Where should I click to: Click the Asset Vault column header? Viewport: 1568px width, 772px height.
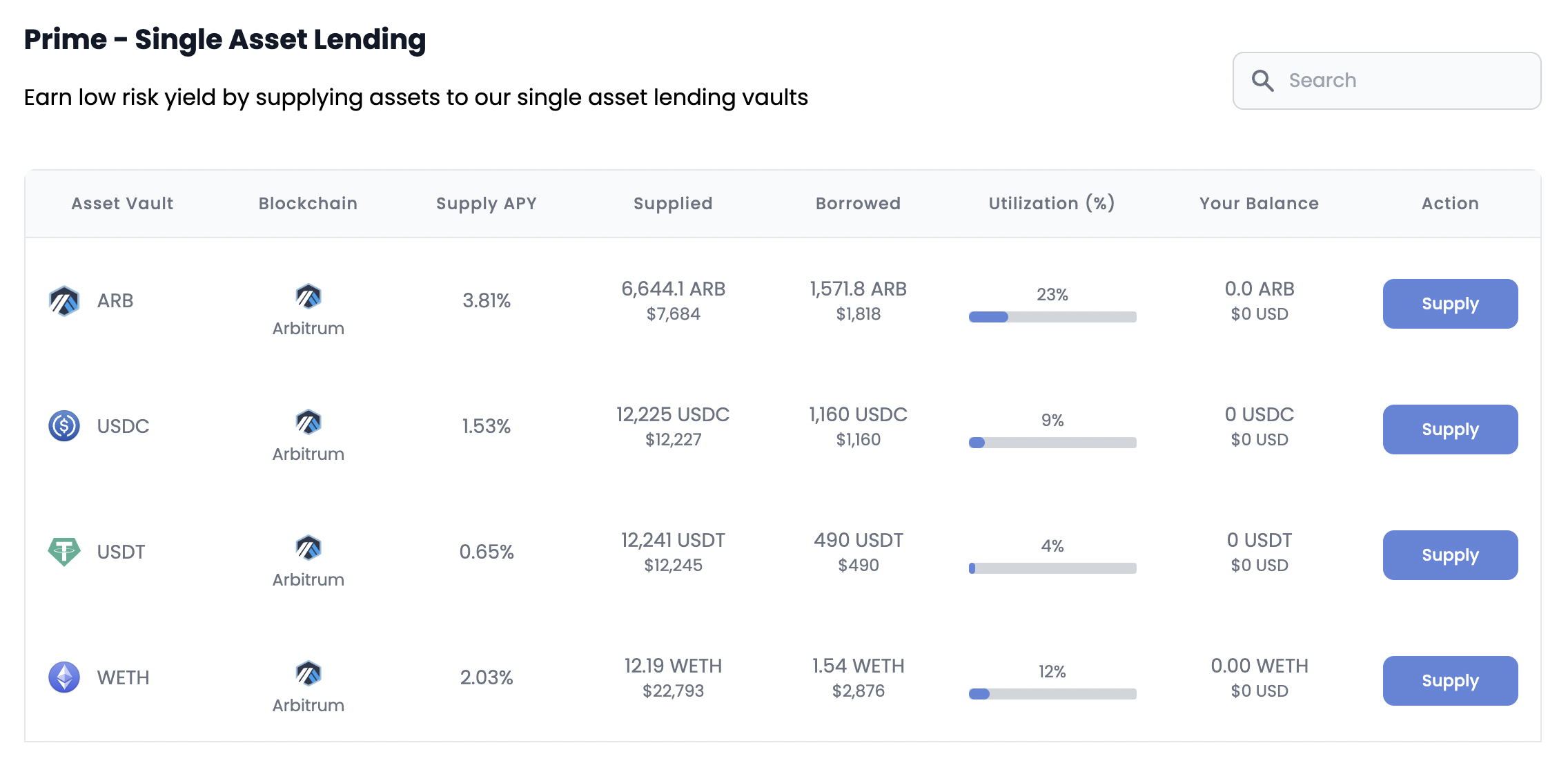click(x=122, y=204)
